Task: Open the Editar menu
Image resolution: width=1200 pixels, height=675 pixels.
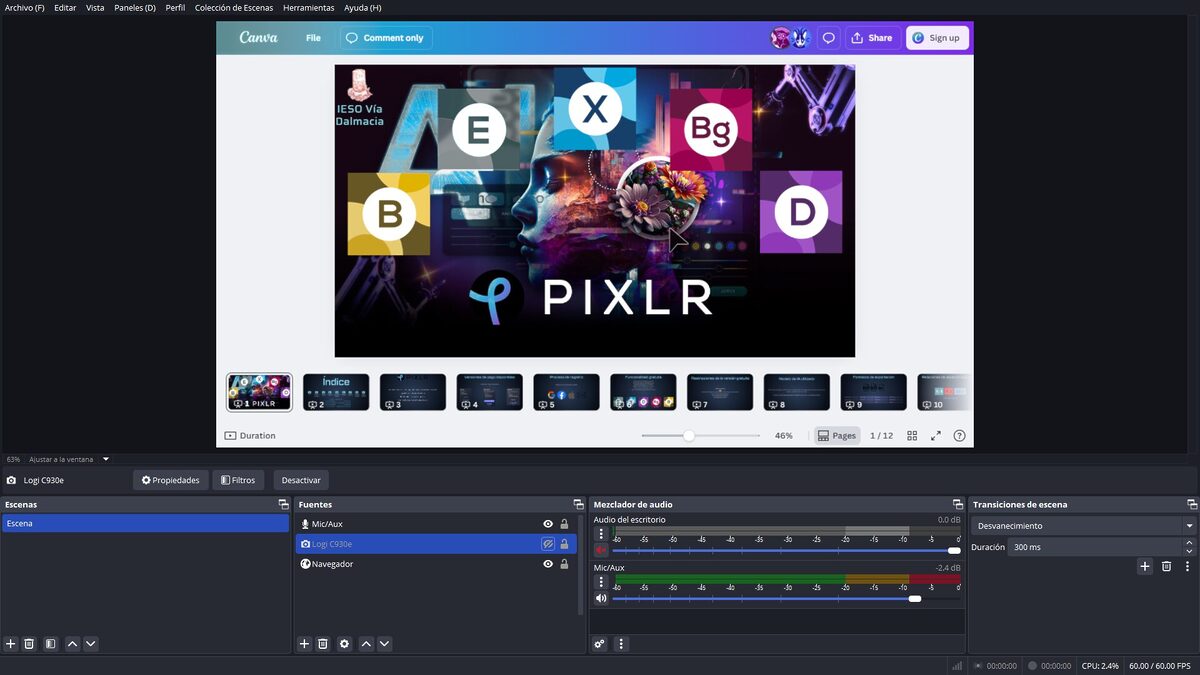Action: click(x=65, y=8)
